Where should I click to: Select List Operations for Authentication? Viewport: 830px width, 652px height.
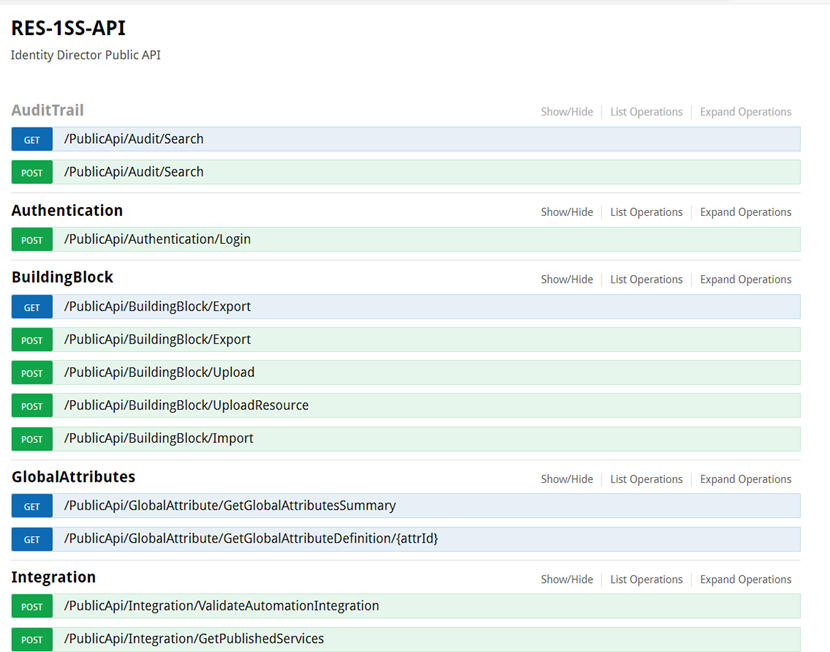(x=646, y=212)
